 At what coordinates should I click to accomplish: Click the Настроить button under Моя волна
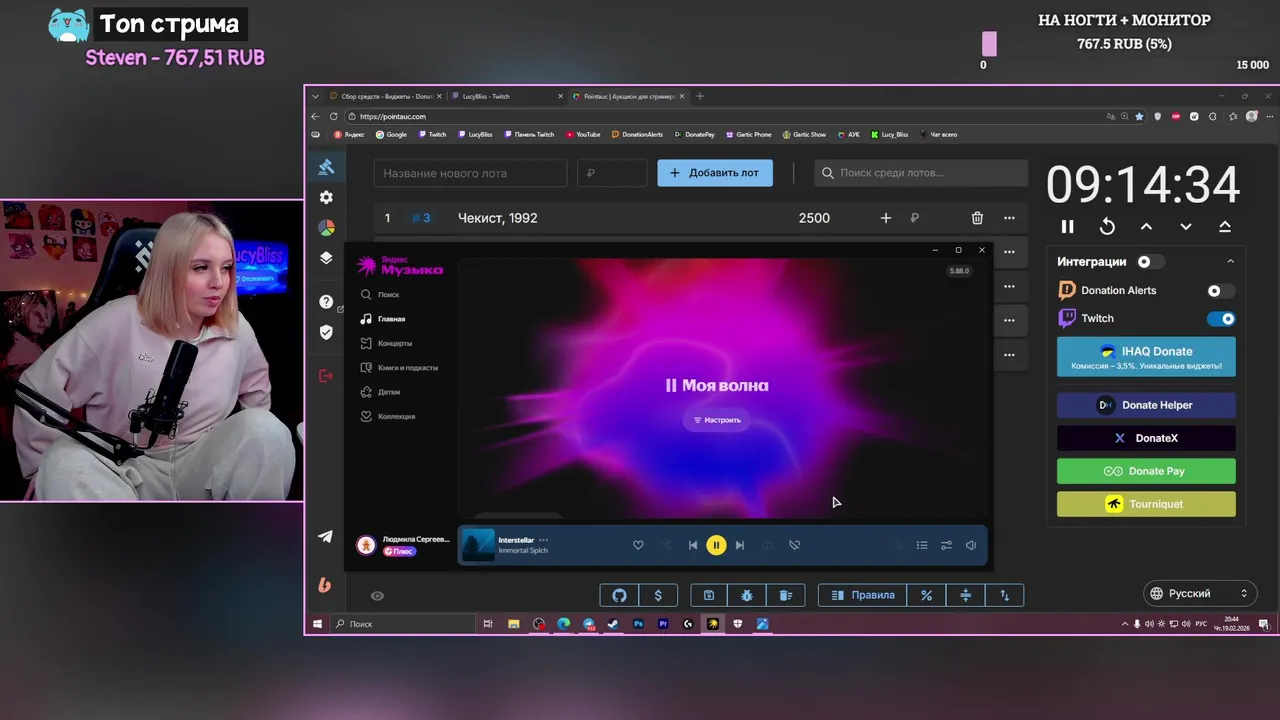point(717,420)
